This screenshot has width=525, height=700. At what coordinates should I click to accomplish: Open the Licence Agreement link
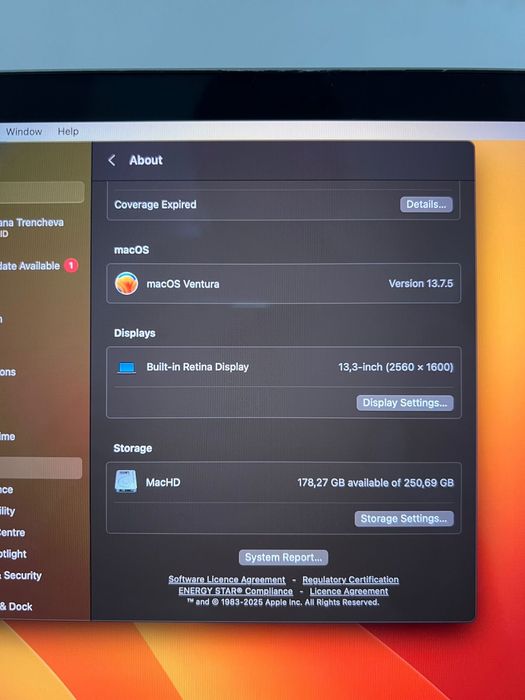[349, 591]
